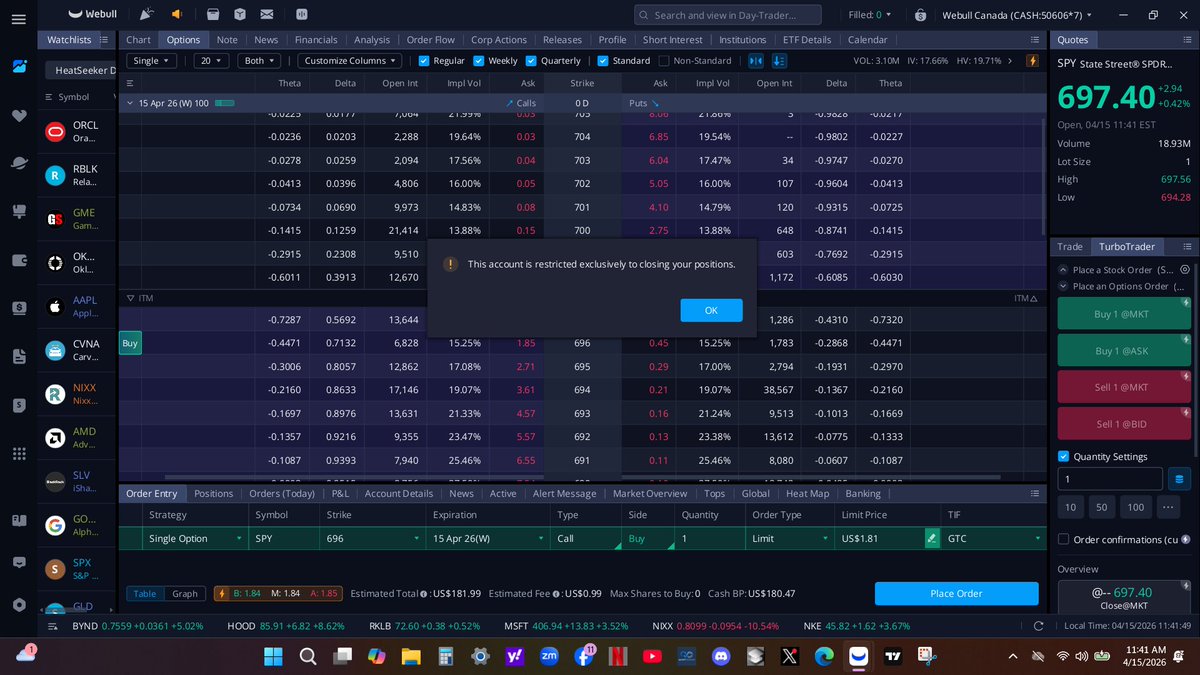This screenshot has height=675, width=1200.
Task: Click the 3D cube icon in top toolbar
Action: (x=239, y=14)
